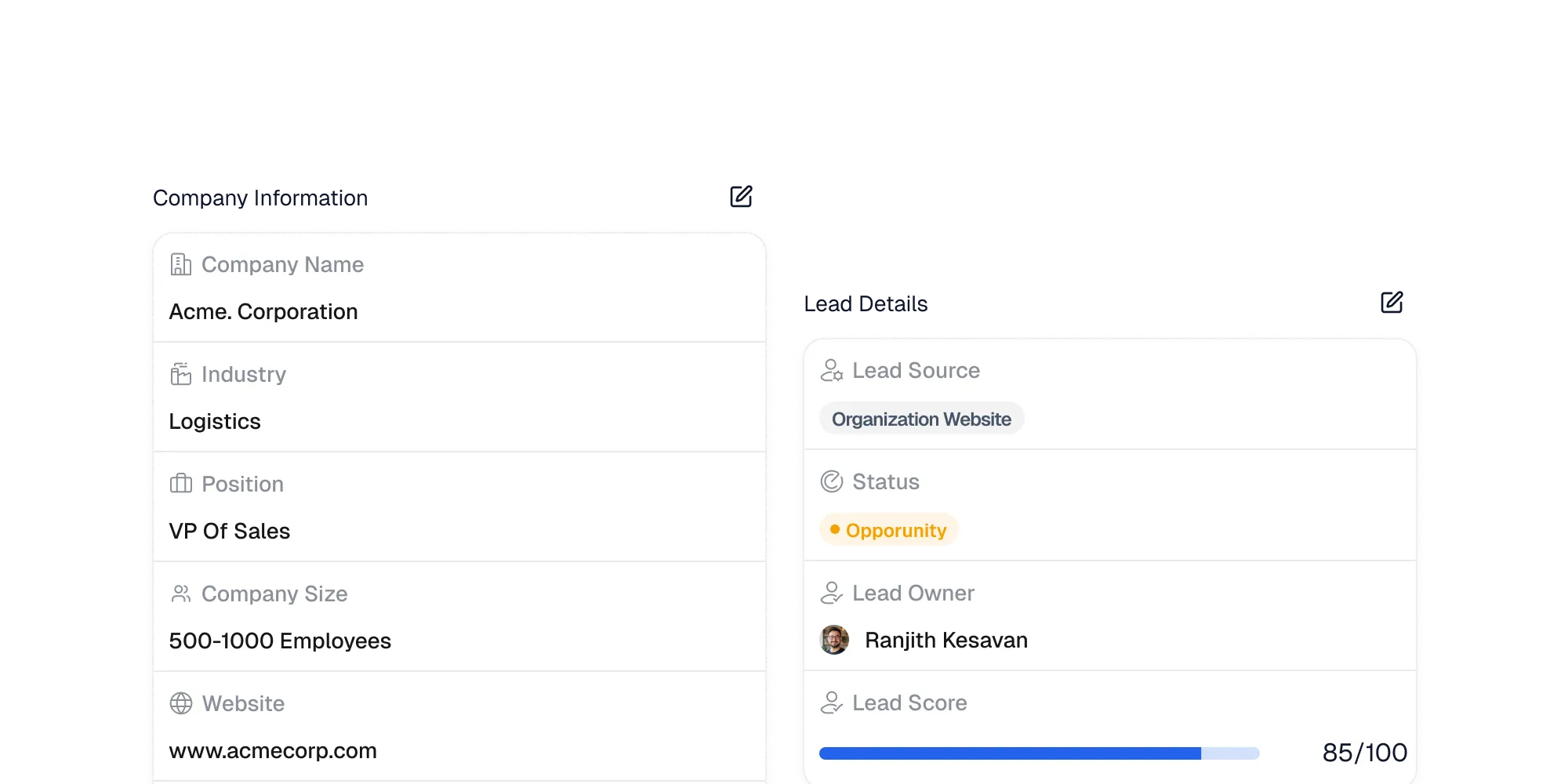
Task: Click the Website globe icon
Action: [x=182, y=703]
